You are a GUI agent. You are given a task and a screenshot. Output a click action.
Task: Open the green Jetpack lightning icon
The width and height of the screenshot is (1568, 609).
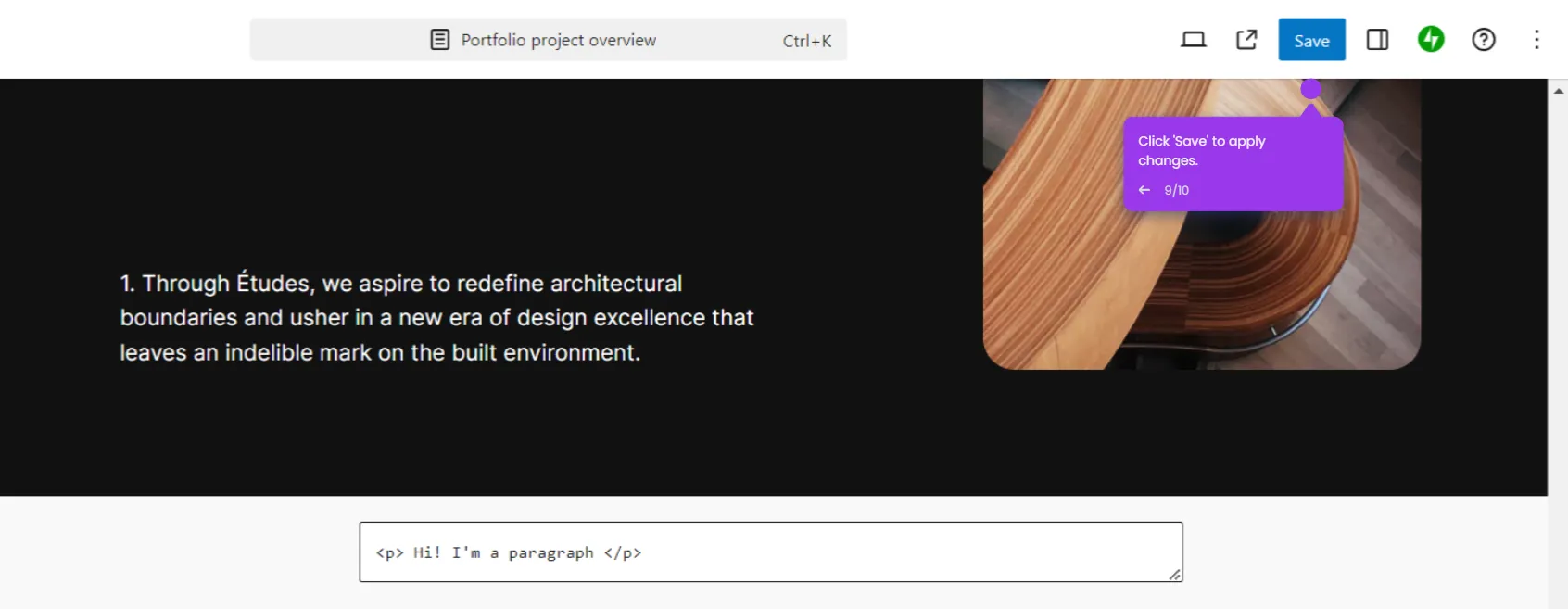1431,40
